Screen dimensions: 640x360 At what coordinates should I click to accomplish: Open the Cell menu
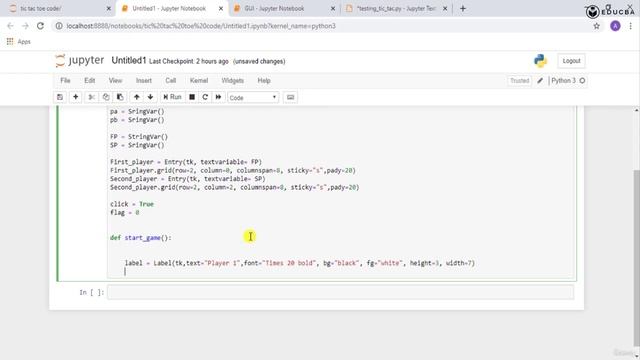pos(171,80)
